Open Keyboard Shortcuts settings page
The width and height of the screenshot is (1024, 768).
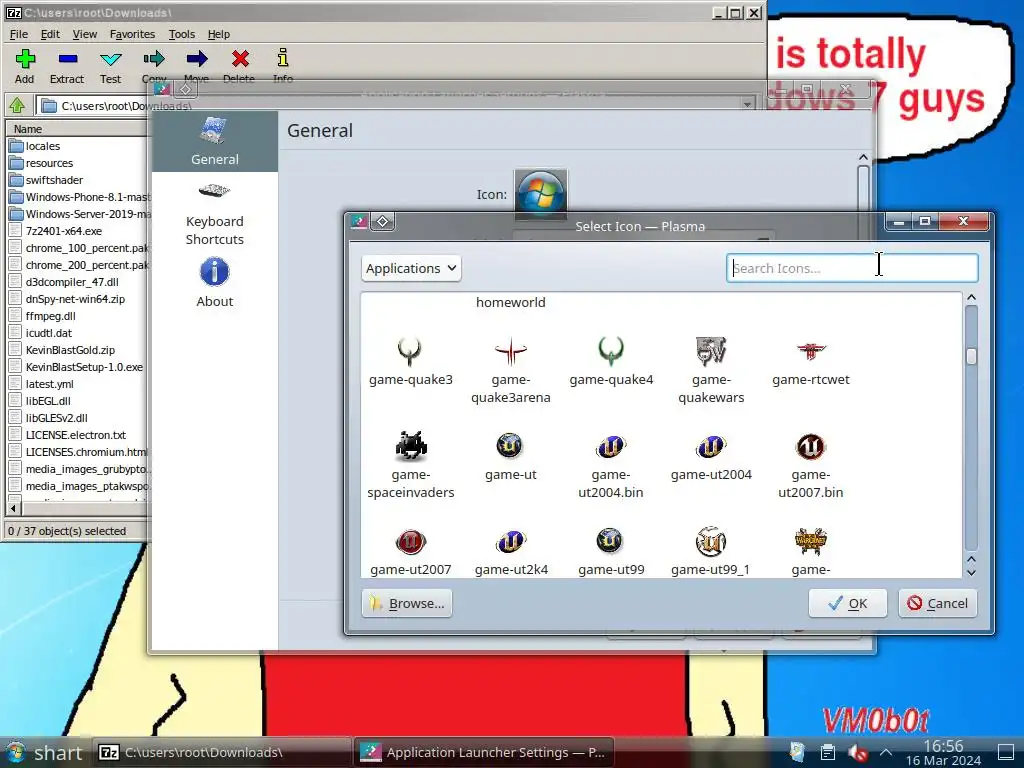pyautogui.click(x=214, y=215)
